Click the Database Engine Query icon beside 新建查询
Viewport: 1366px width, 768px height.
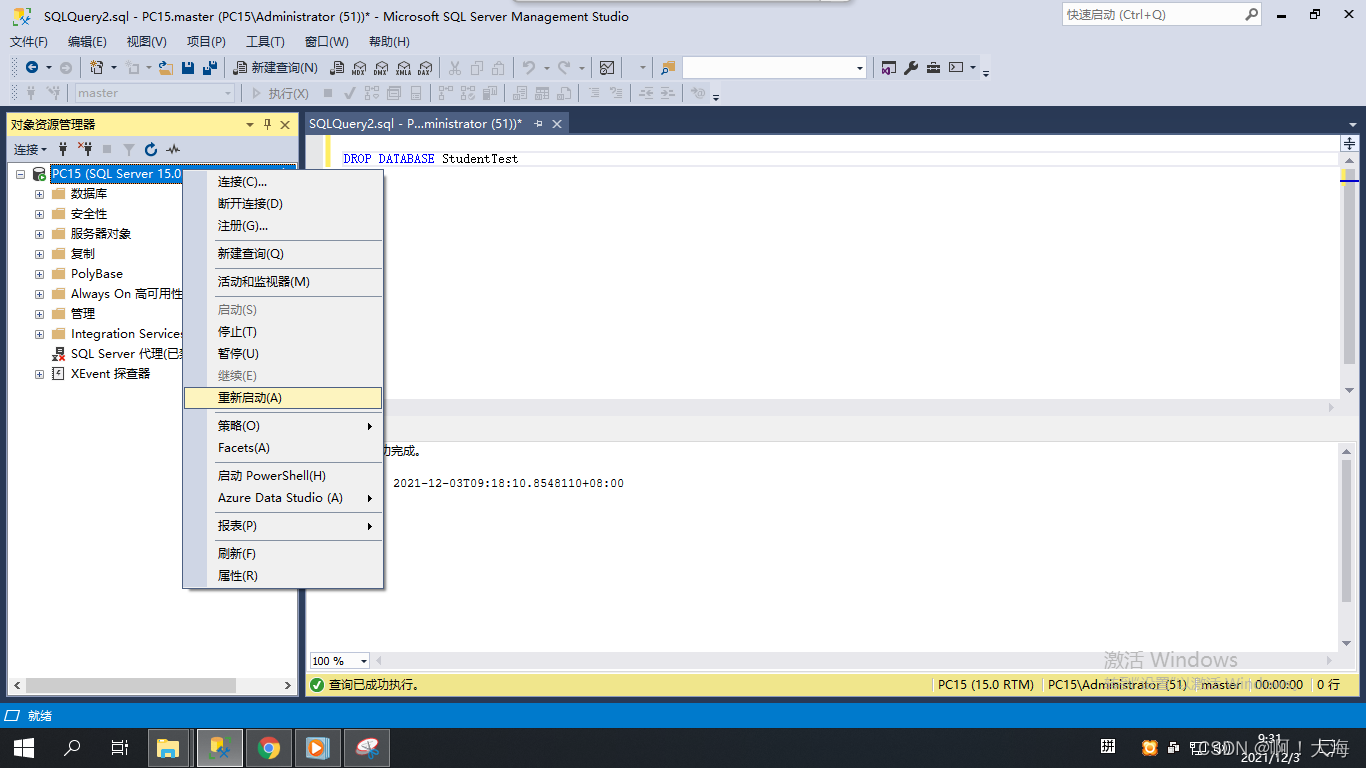pos(337,68)
